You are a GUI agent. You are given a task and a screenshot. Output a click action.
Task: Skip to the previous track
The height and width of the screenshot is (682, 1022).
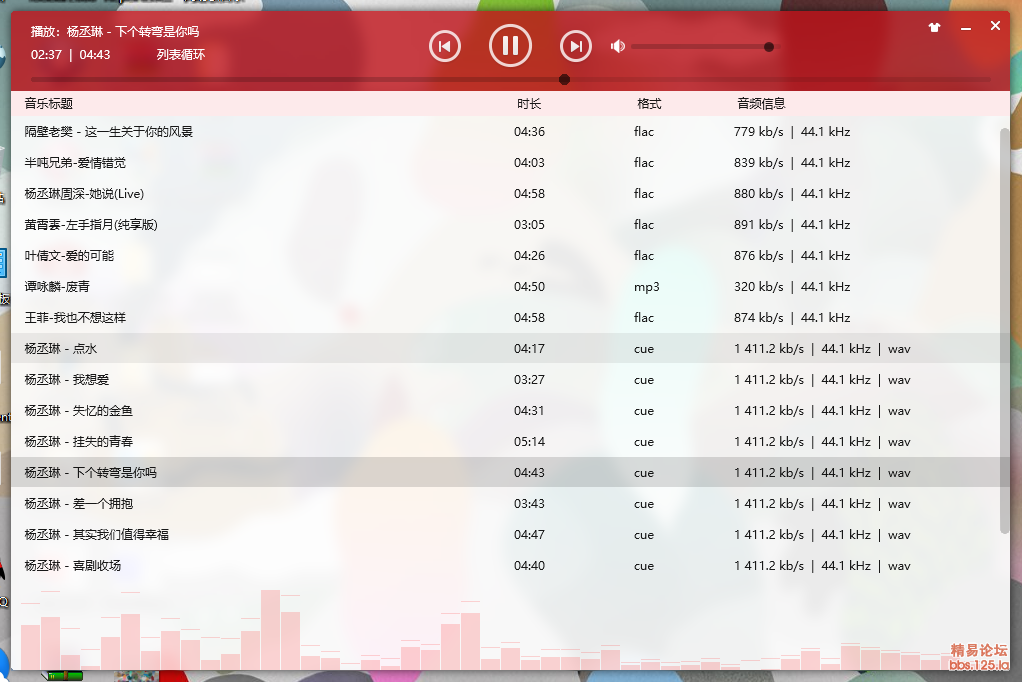[445, 46]
